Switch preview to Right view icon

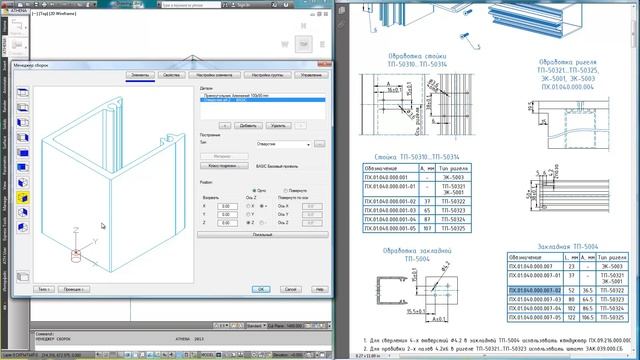(x=23, y=138)
